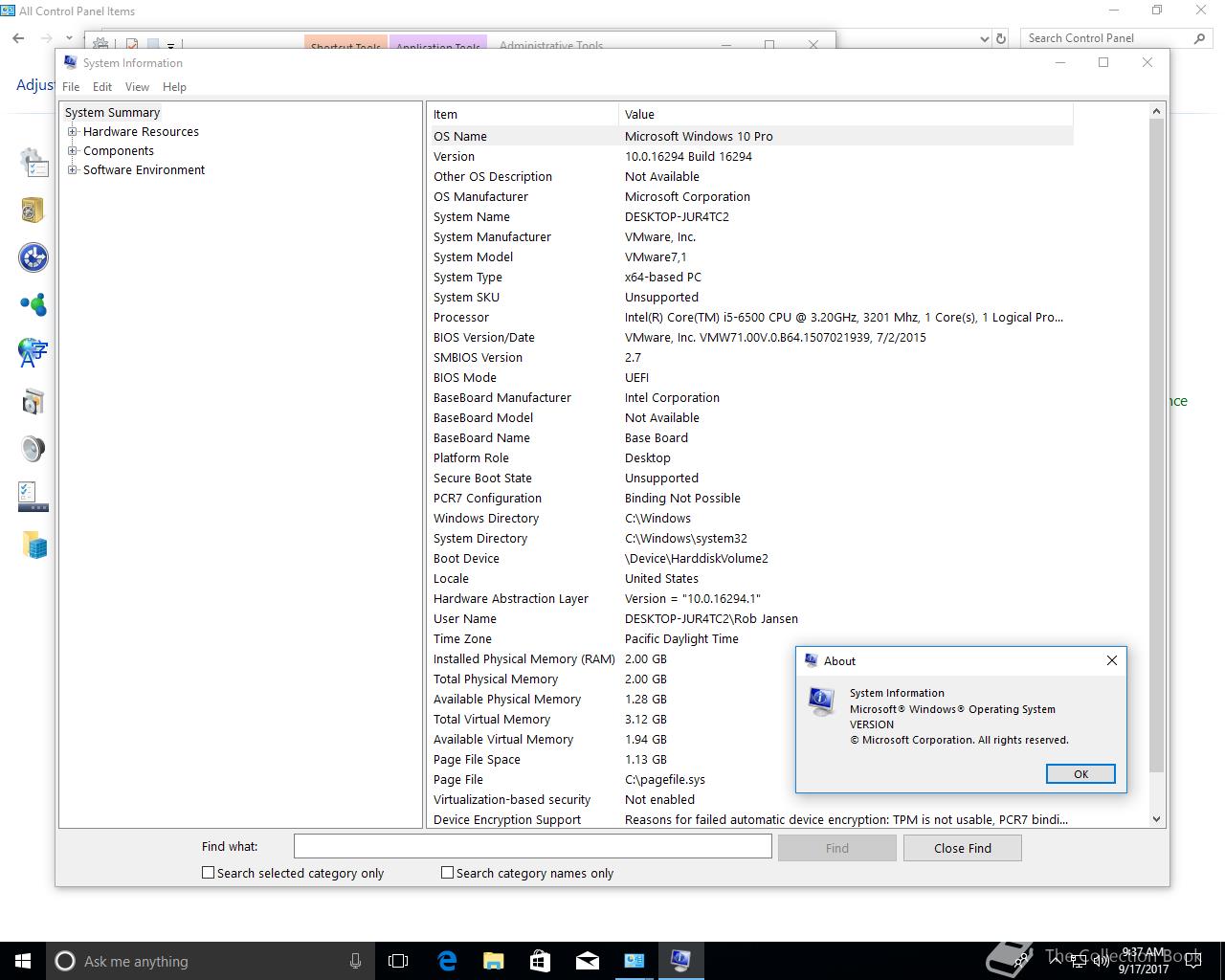Click the Windows Start button
Image resolution: width=1225 pixels, height=980 pixels.
pos(23,961)
